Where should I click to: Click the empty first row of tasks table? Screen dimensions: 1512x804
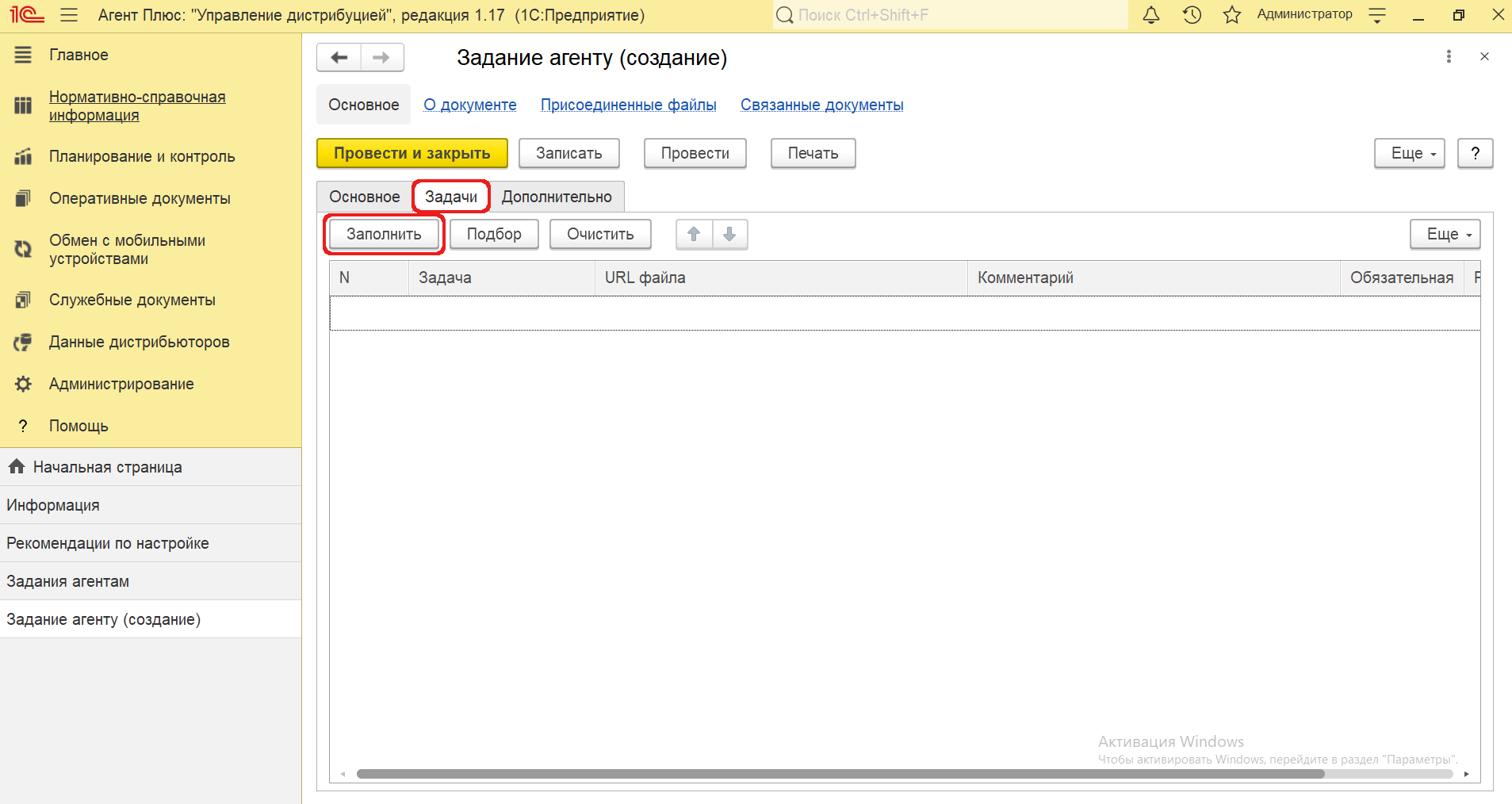click(x=905, y=313)
